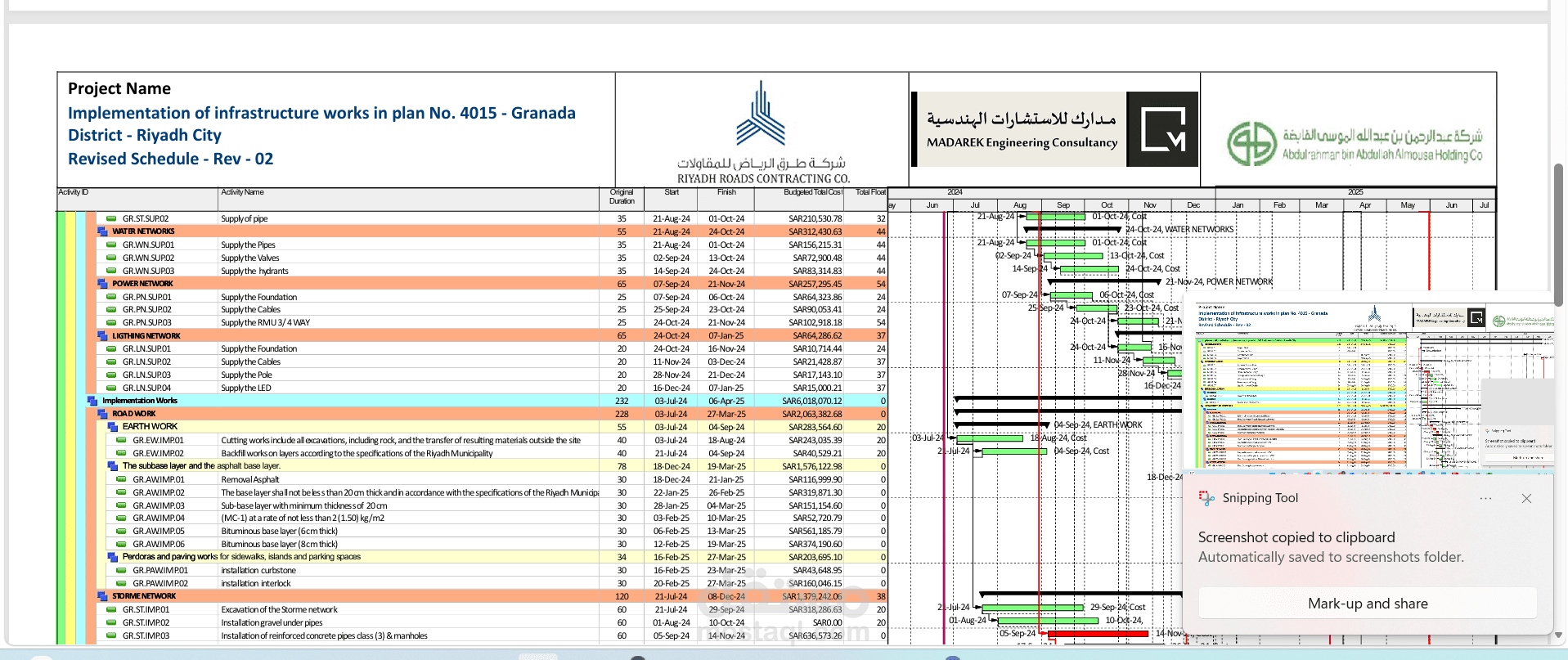Screen dimensions: 1568x660
Task: Click the activity icon for GR.PAW.IMP.01
Action: click(x=121, y=570)
